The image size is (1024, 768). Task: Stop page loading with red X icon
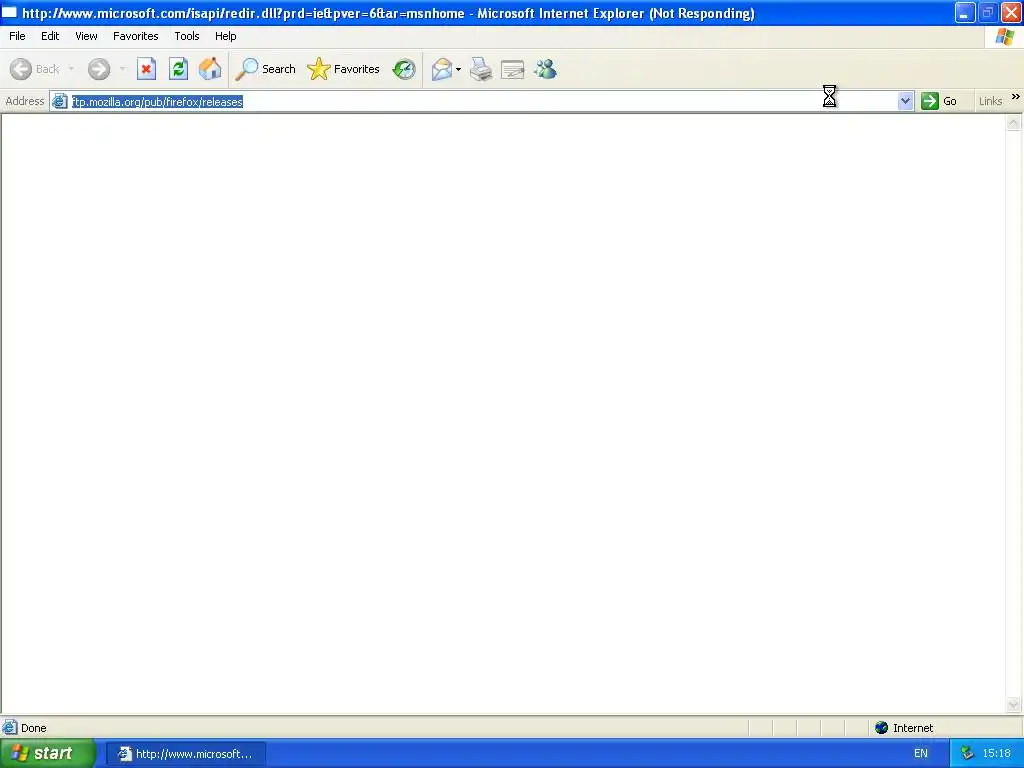[x=146, y=69]
